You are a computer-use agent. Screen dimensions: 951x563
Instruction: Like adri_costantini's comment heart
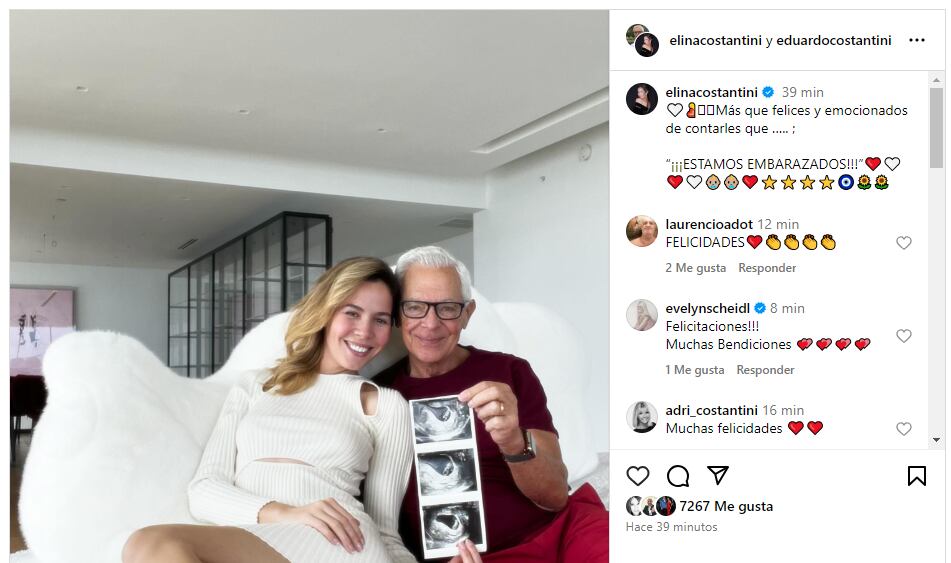904,428
